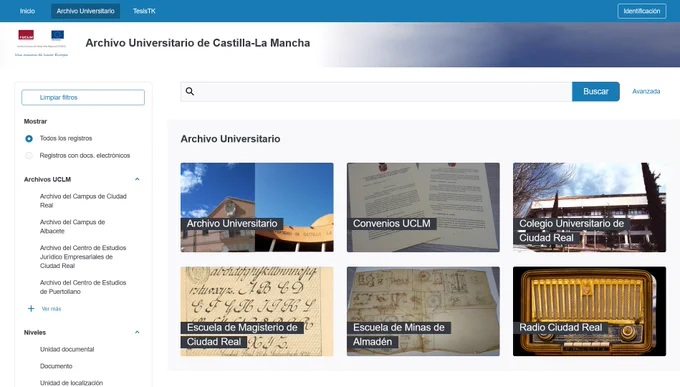Open the Avanzada advanced search link
Viewport: 680px width, 387px height.
646,92
